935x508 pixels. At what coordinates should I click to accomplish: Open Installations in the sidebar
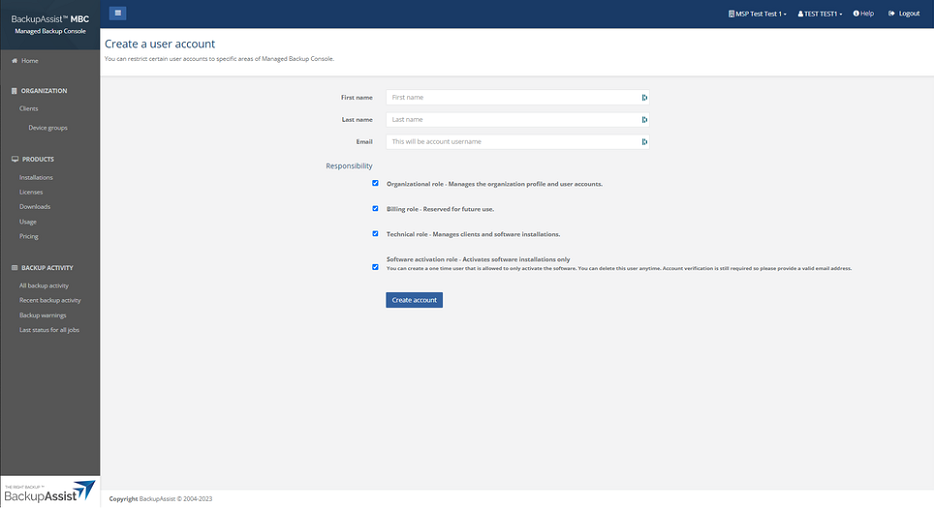36,177
